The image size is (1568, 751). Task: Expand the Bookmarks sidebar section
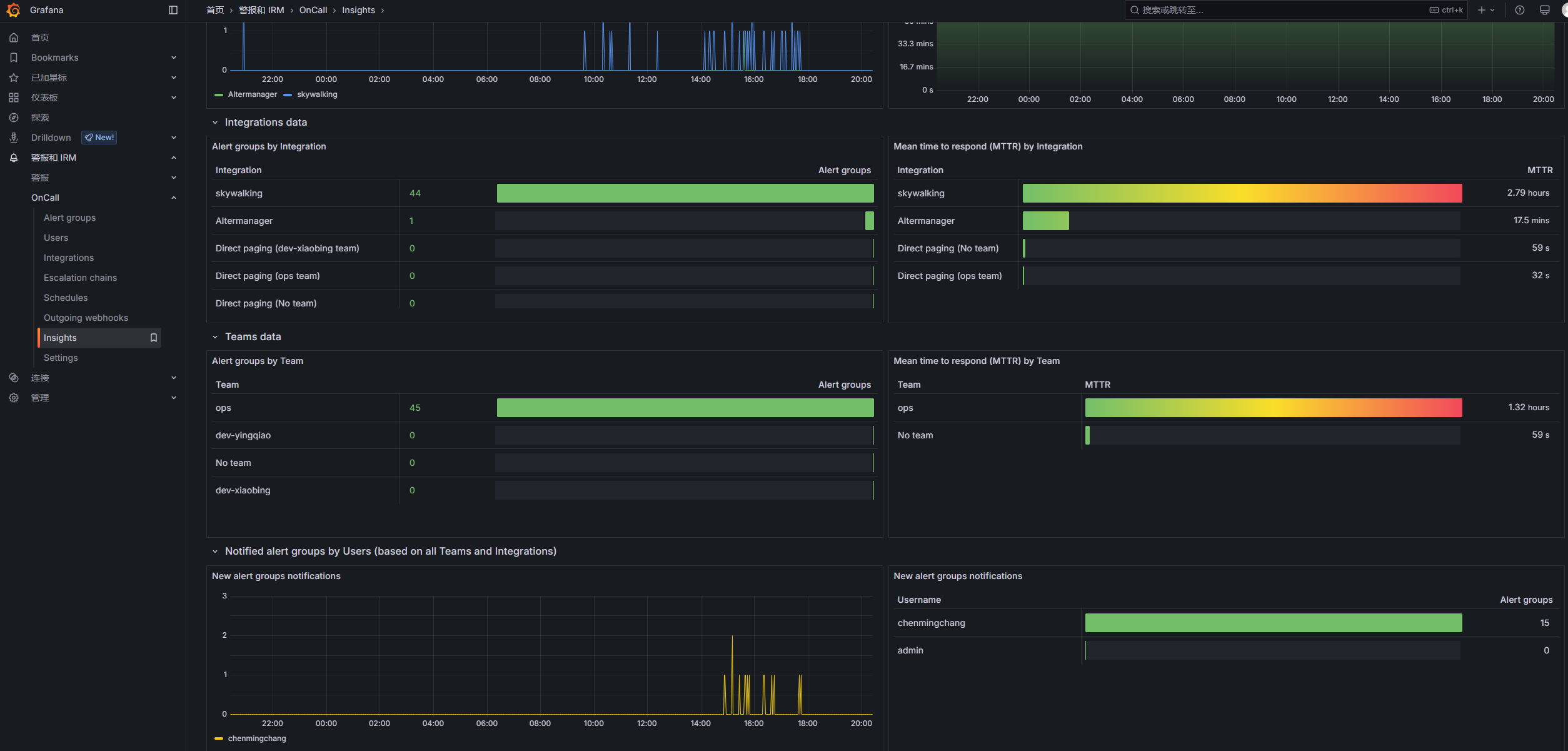tap(174, 58)
